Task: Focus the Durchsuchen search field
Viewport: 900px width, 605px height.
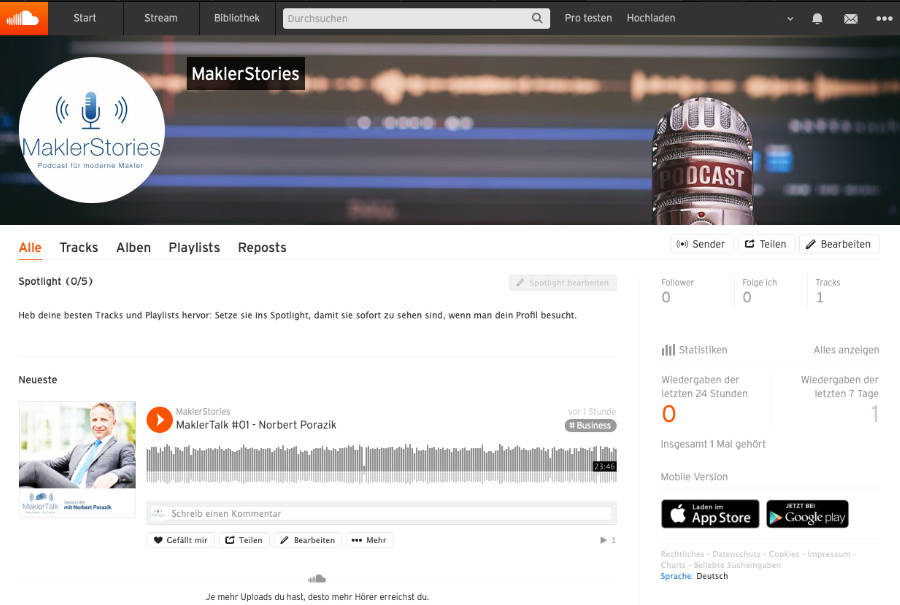Action: 416,18
